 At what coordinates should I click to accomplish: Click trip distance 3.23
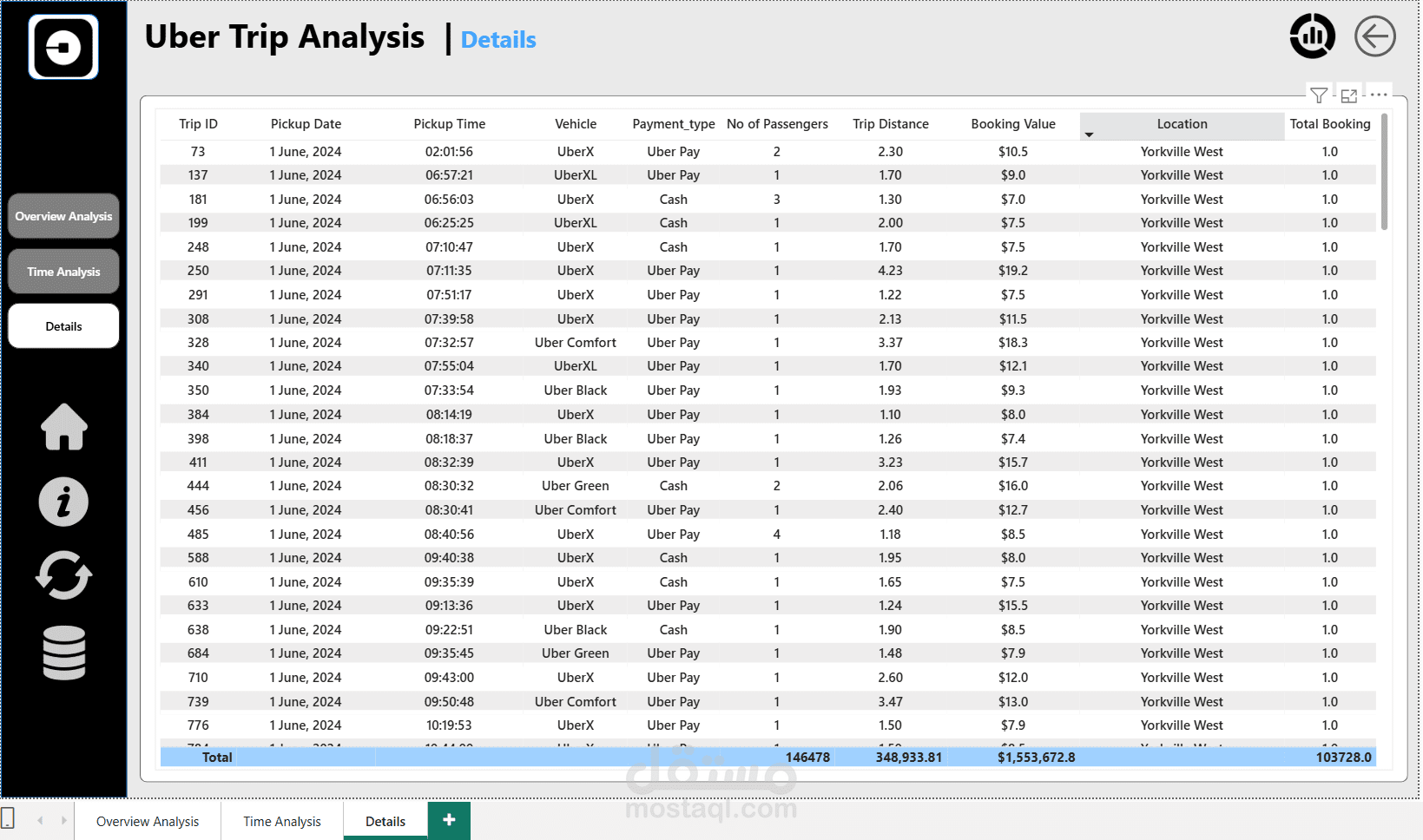click(890, 463)
